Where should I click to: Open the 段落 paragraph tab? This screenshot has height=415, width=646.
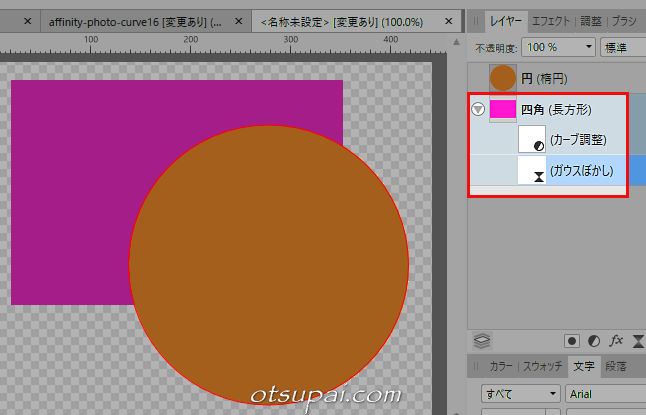[x=617, y=366]
